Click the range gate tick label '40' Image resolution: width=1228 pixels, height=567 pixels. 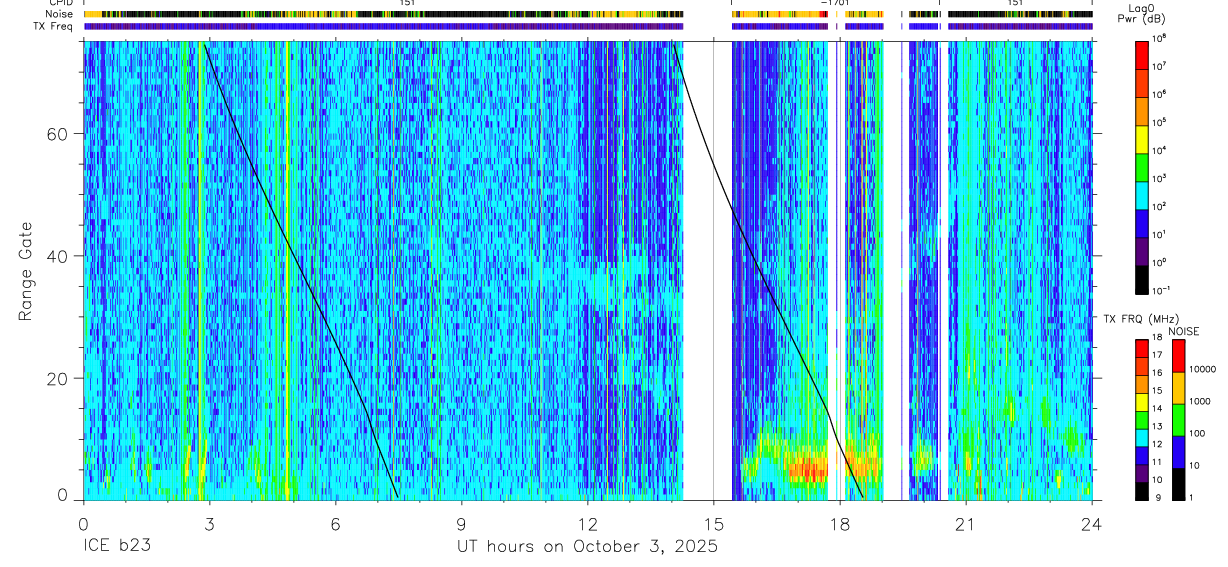point(59,255)
